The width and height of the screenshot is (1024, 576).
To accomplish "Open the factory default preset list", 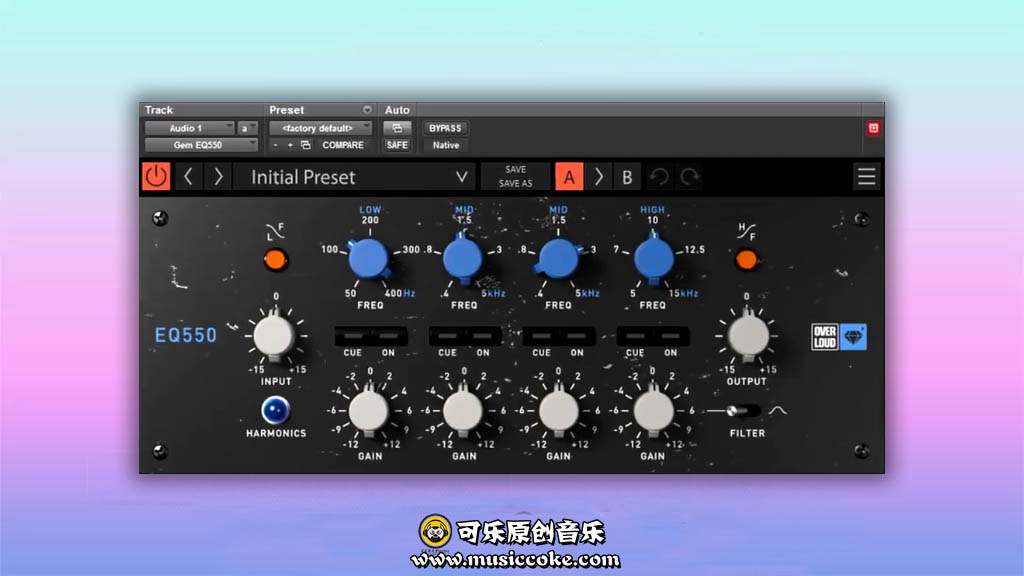I will point(320,128).
